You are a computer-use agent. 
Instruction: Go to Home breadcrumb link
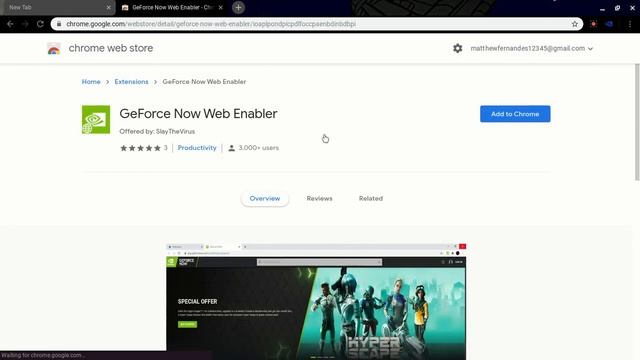tap(91, 82)
